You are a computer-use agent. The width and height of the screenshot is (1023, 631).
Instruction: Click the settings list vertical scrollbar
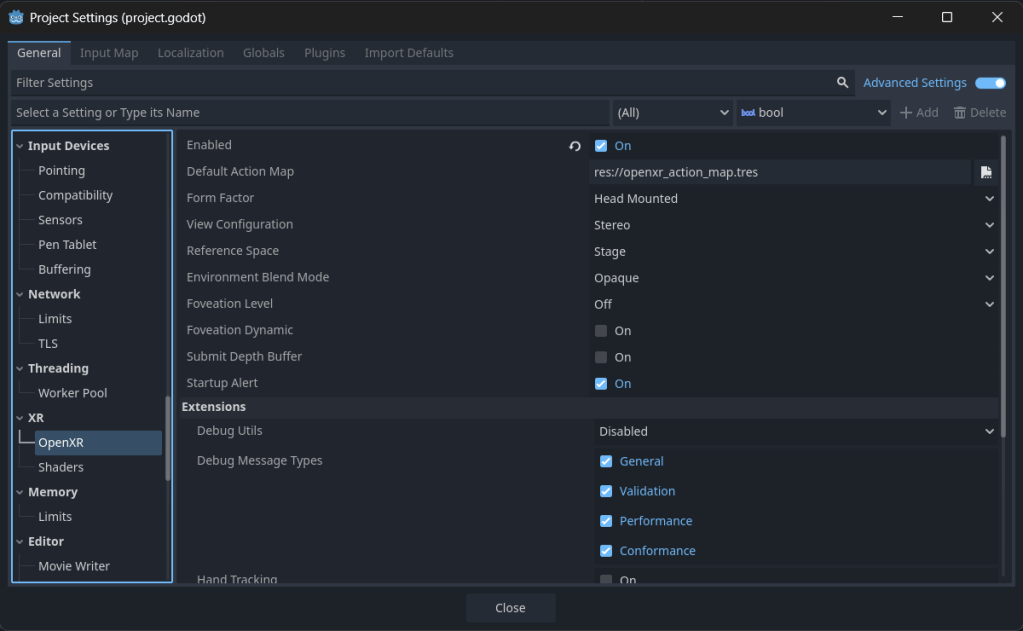(x=1002, y=290)
